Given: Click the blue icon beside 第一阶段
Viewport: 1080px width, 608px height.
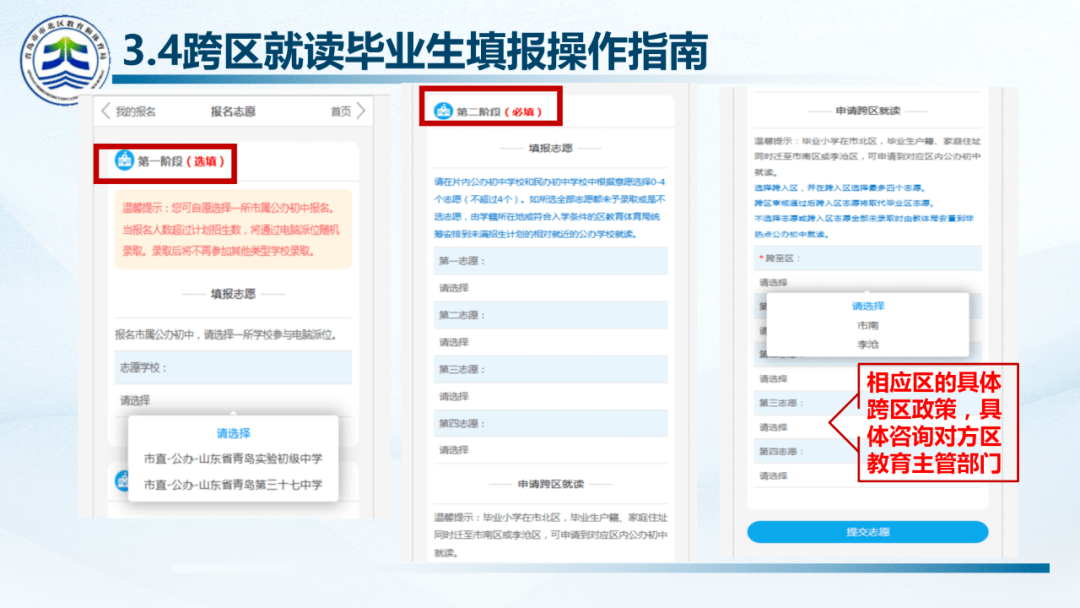Looking at the screenshot, I should point(124,160).
